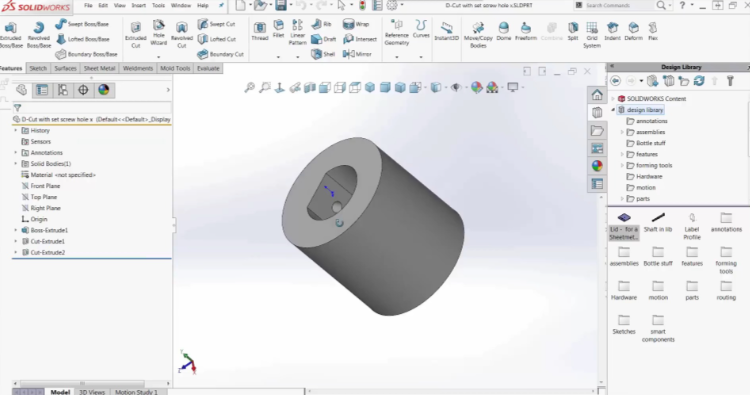Select the Front Plane item

point(41,186)
